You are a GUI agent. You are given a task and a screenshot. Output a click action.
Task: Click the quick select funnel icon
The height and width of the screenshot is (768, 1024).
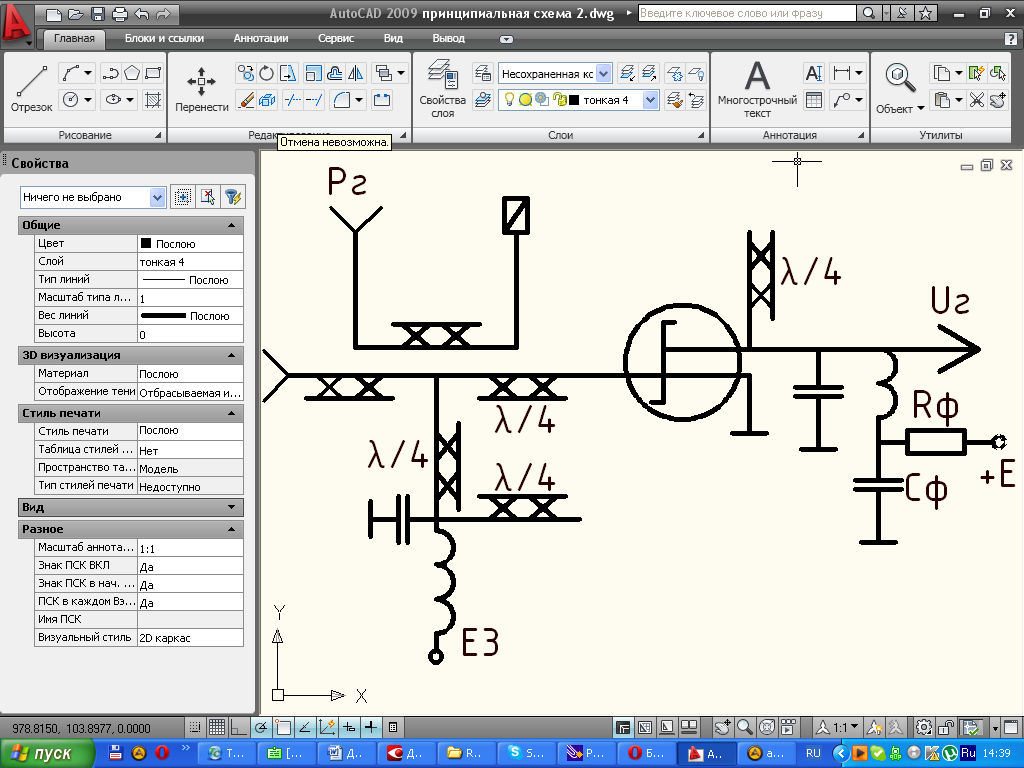pyautogui.click(x=232, y=197)
